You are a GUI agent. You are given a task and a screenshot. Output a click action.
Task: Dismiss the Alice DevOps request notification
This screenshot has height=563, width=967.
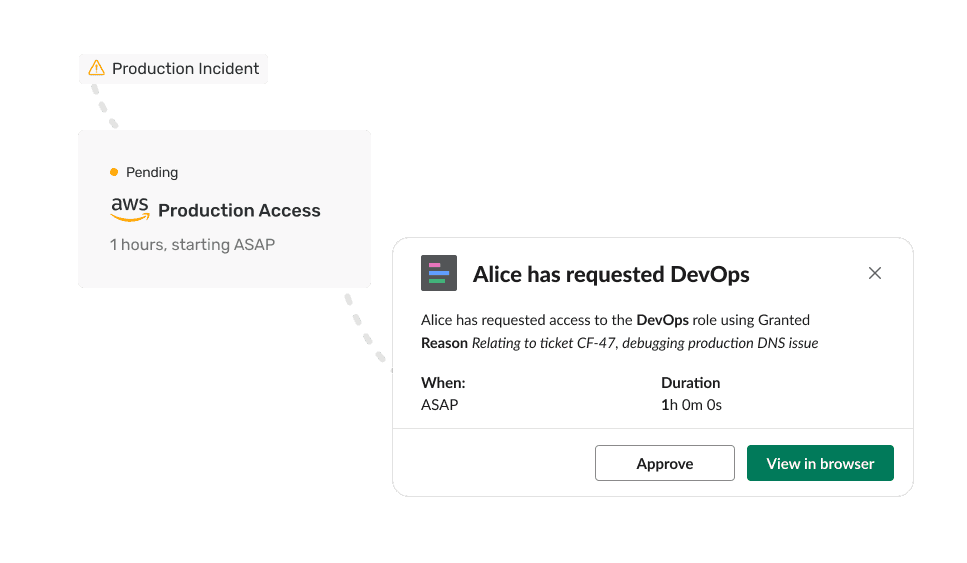coord(874,273)
